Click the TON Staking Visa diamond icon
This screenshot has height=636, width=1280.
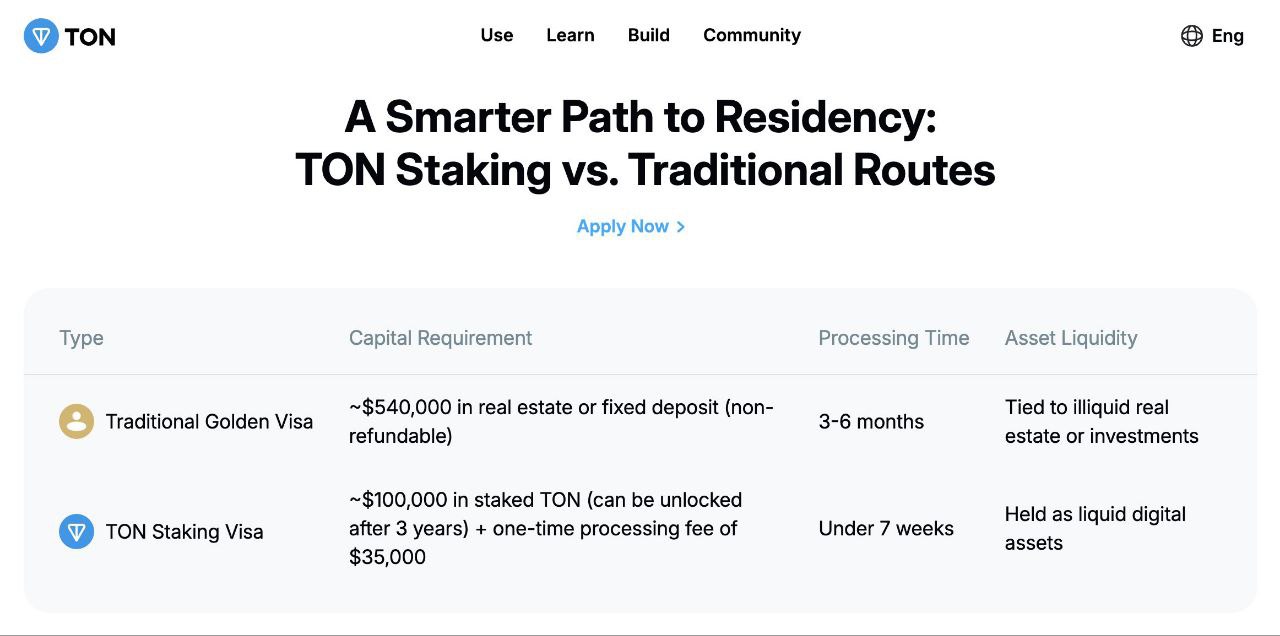tap(76, 532)
